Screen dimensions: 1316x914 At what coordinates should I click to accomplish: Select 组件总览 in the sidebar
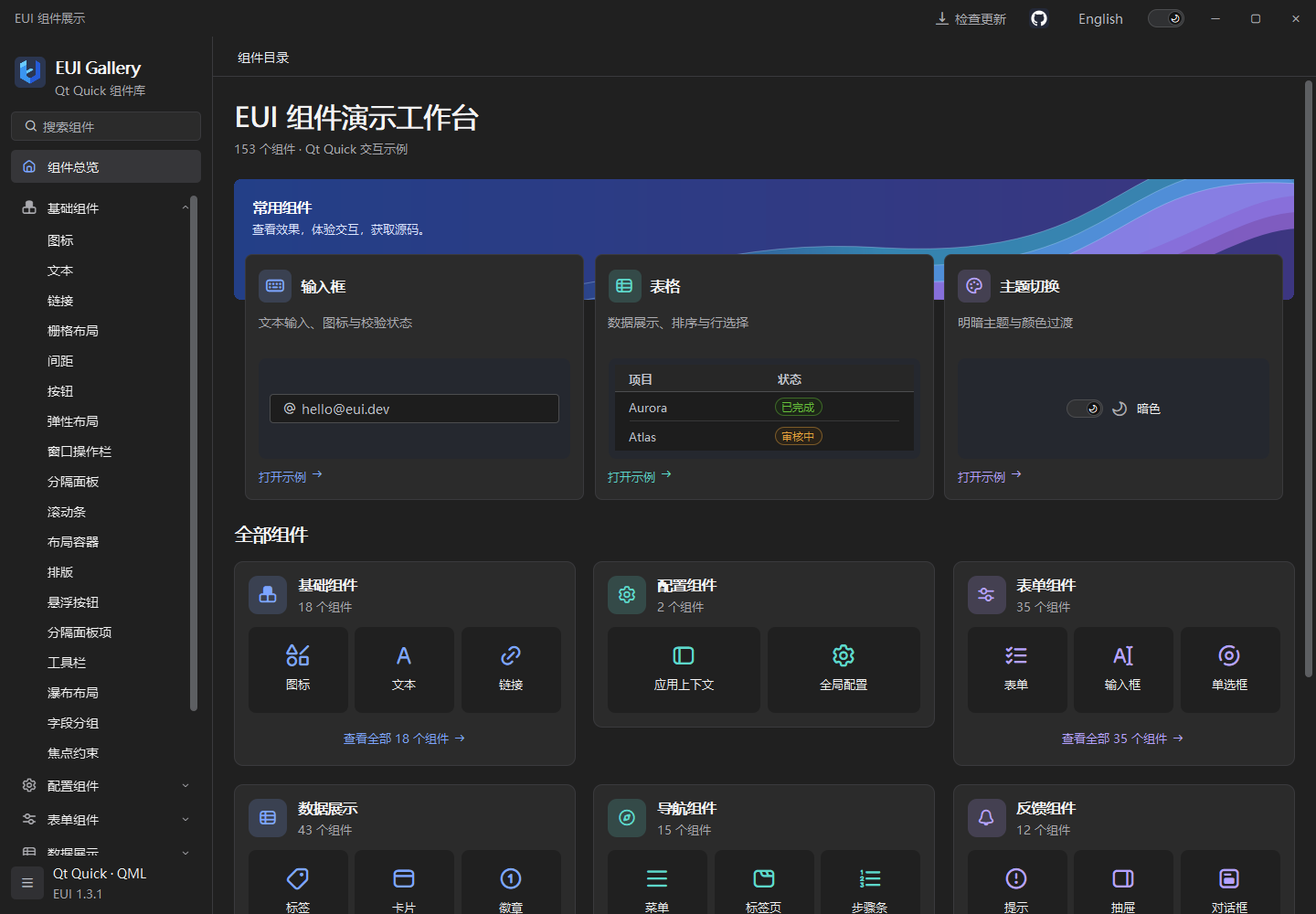(x=106, y=166)
